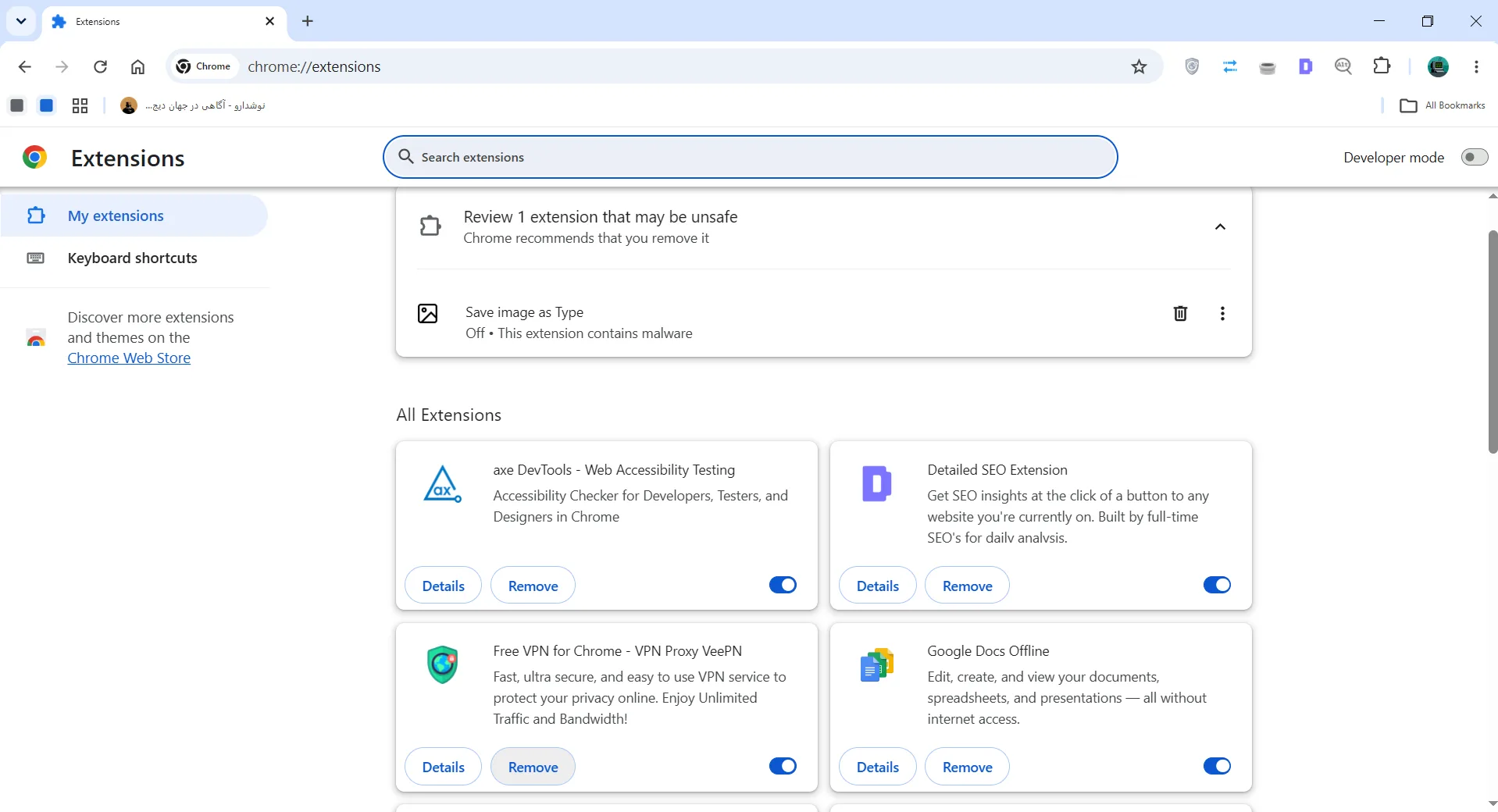This screenshot has height=812, width=1498.
Task: Delete the Save image as Type extension
Action: (1180, 313)
